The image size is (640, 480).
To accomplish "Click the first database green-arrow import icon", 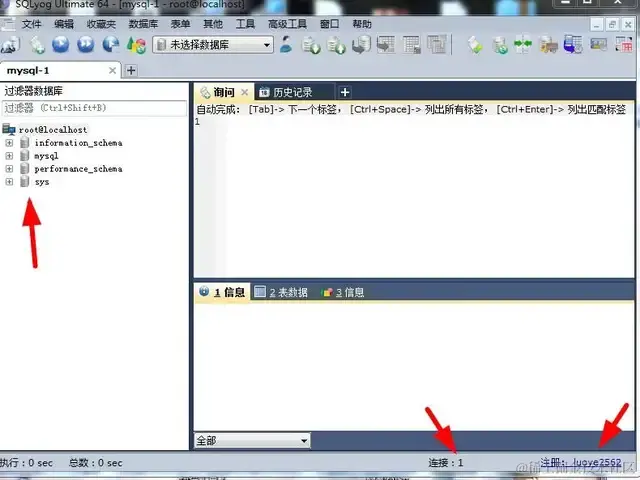I will click(311, 45).
